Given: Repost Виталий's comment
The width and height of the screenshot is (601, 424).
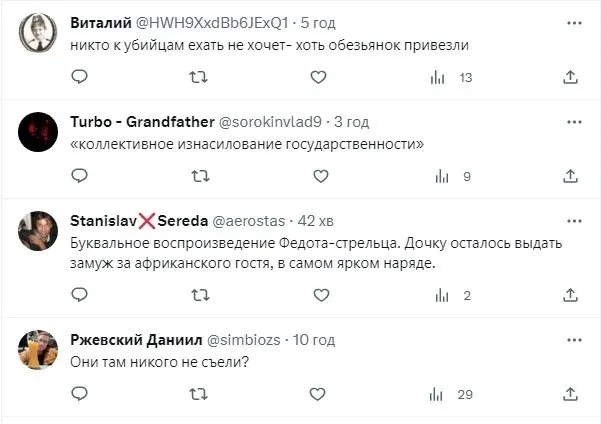Looking at the screenshot, I should 200,77.
